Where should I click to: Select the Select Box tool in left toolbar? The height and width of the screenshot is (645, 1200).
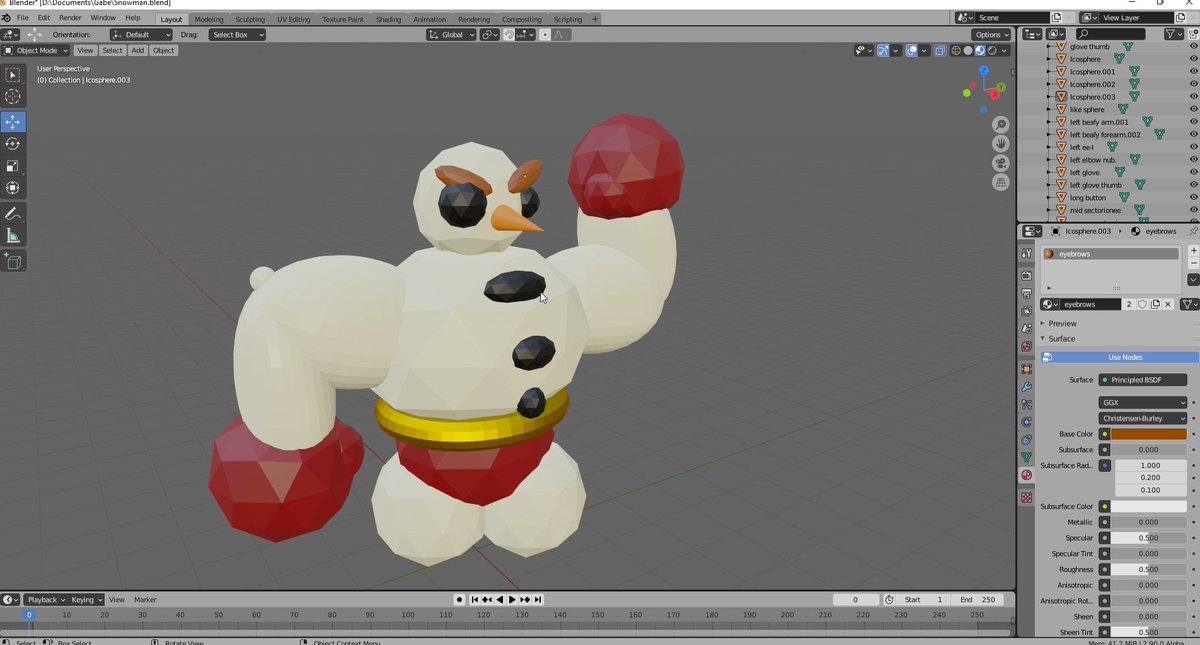click(13, 75)
